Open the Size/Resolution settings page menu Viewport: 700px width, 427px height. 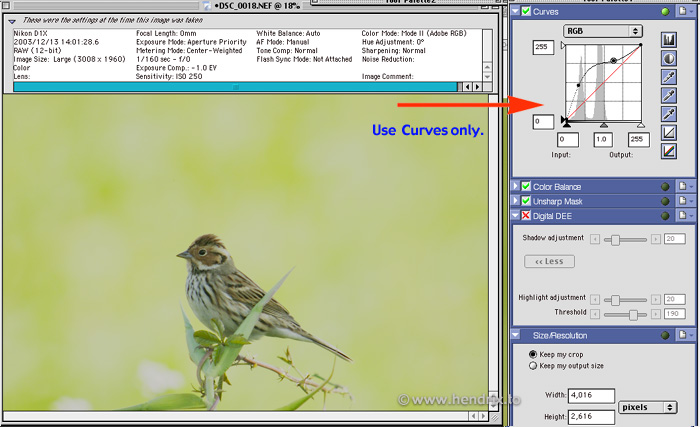(x=685, y=335)
